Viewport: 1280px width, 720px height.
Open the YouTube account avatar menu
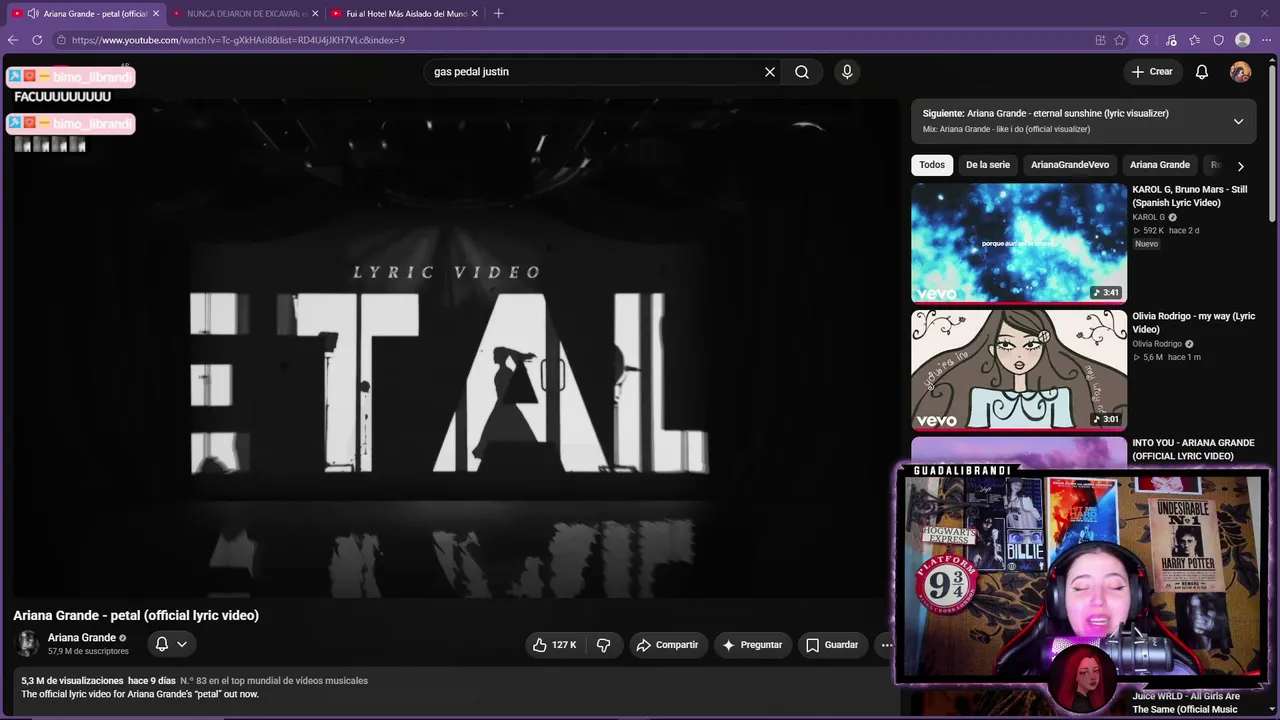pyautogui.click(x=1240, y=72)
